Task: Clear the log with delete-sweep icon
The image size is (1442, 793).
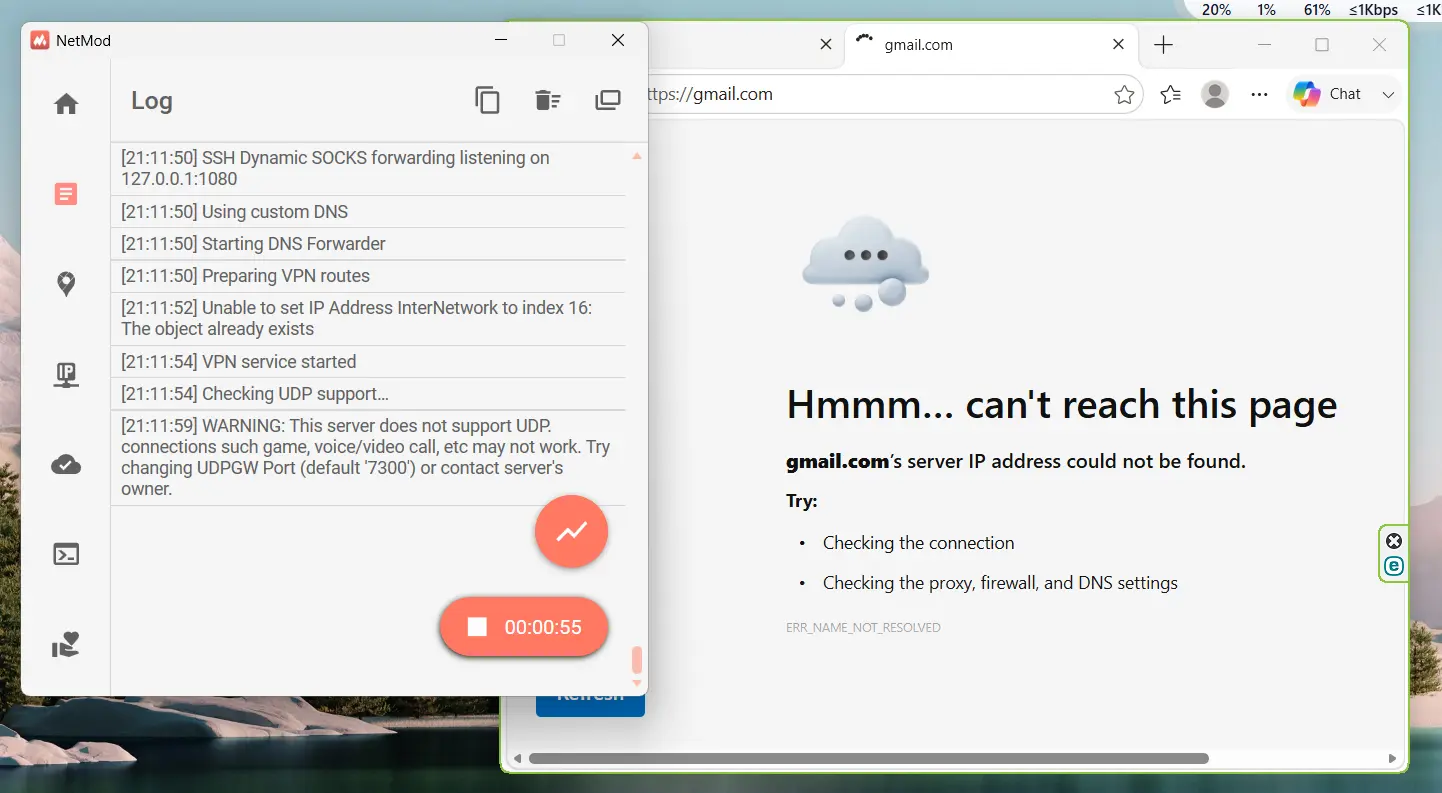Action: (547, 100)
